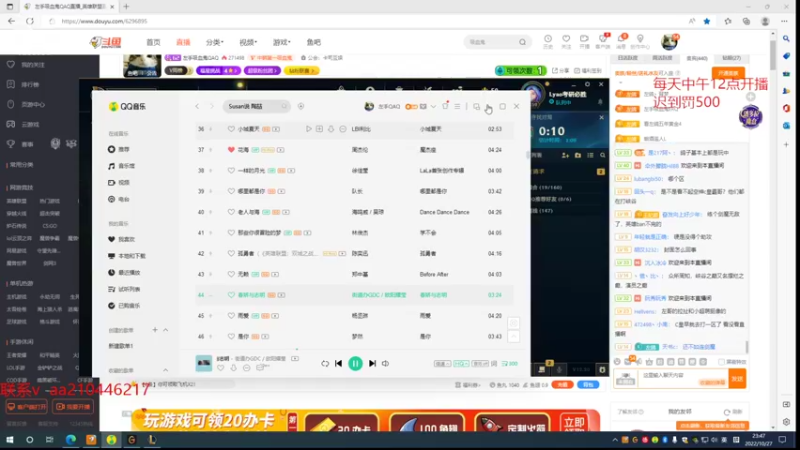Switch QQ Music to mini mode
Viewport: 800px width, 450px height.
click(x=476, y=106)
